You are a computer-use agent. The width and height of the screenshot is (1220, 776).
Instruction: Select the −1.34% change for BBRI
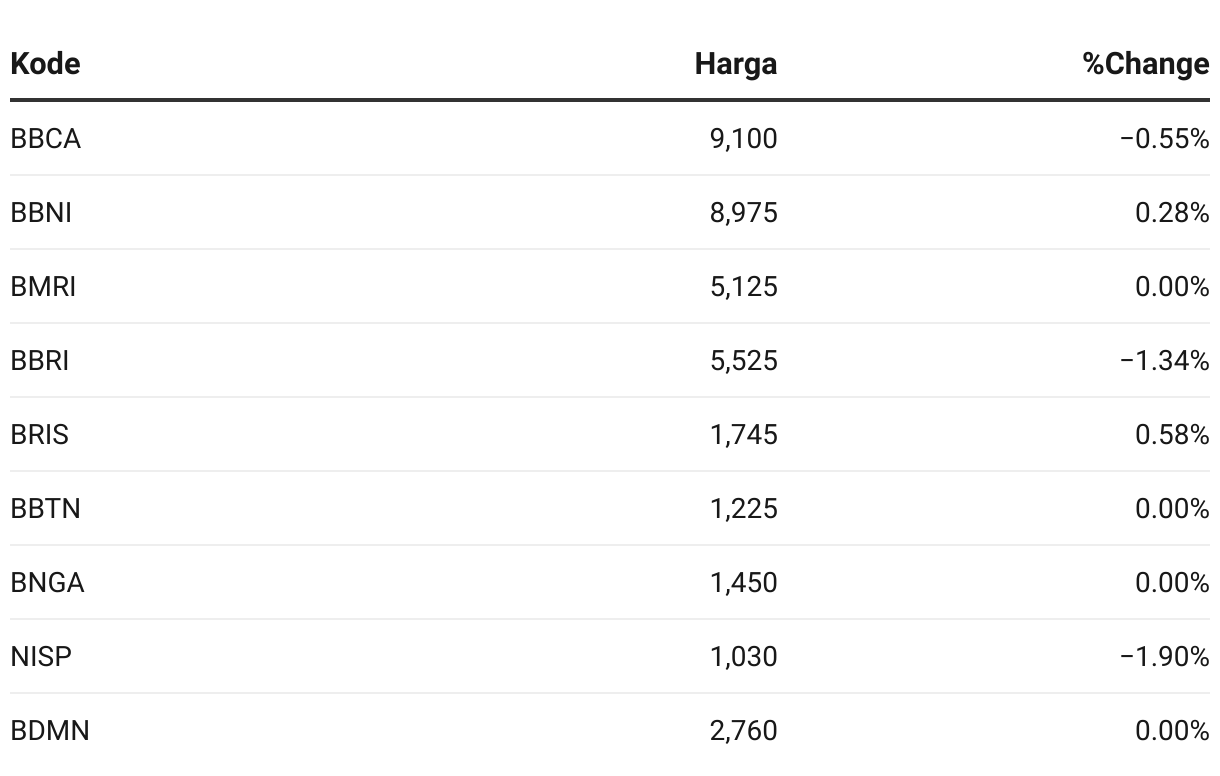(x=1165, y=361)
